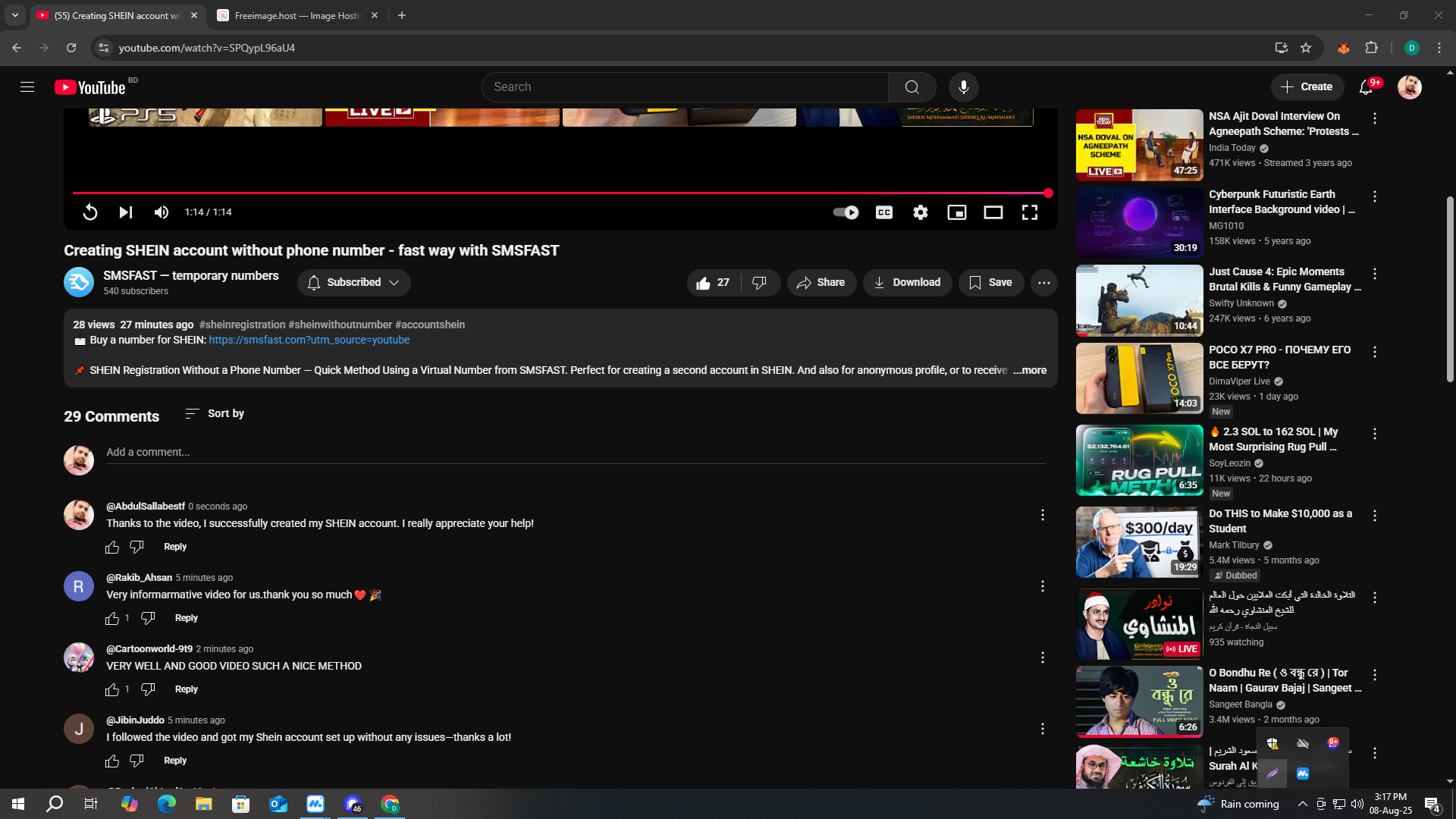
Task: Show hidden system tray icons
Action: pos(1302,804)
